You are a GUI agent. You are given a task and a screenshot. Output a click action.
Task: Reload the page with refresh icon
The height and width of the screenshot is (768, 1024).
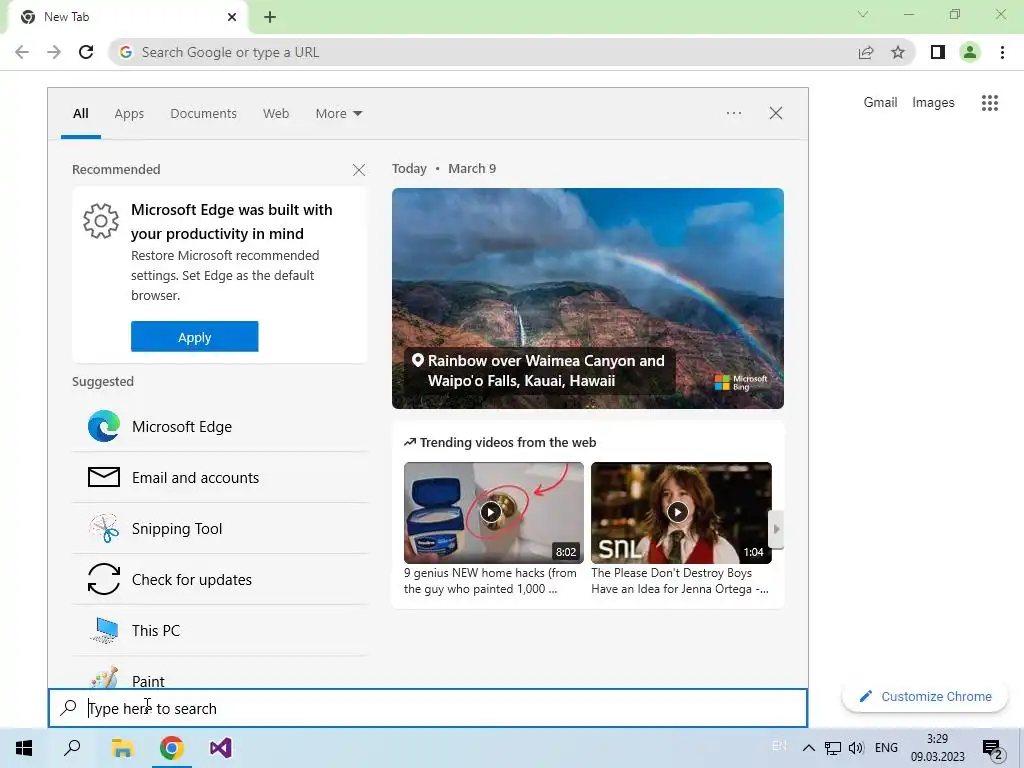point(86,52)
